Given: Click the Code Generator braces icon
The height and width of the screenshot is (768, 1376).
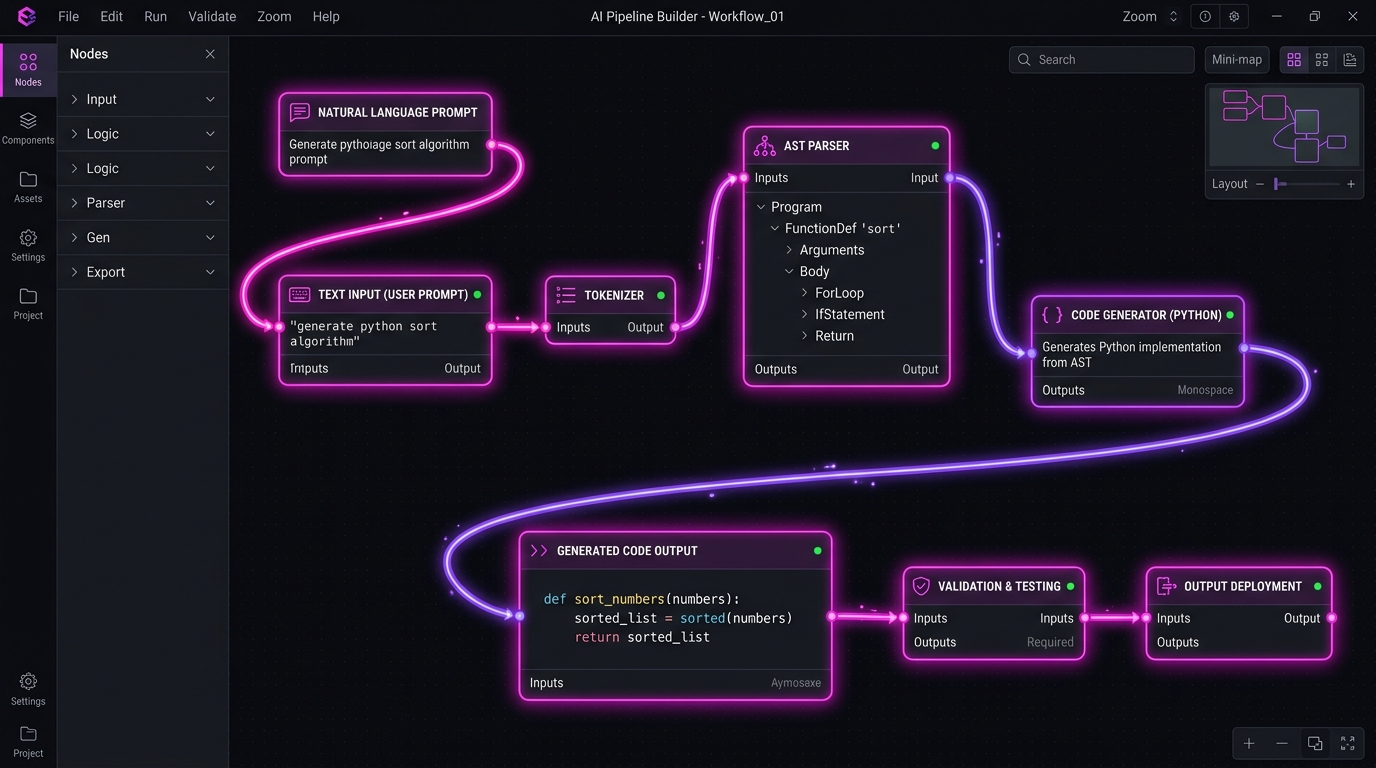Looking at the screenshot, I should coord(1052,315).
